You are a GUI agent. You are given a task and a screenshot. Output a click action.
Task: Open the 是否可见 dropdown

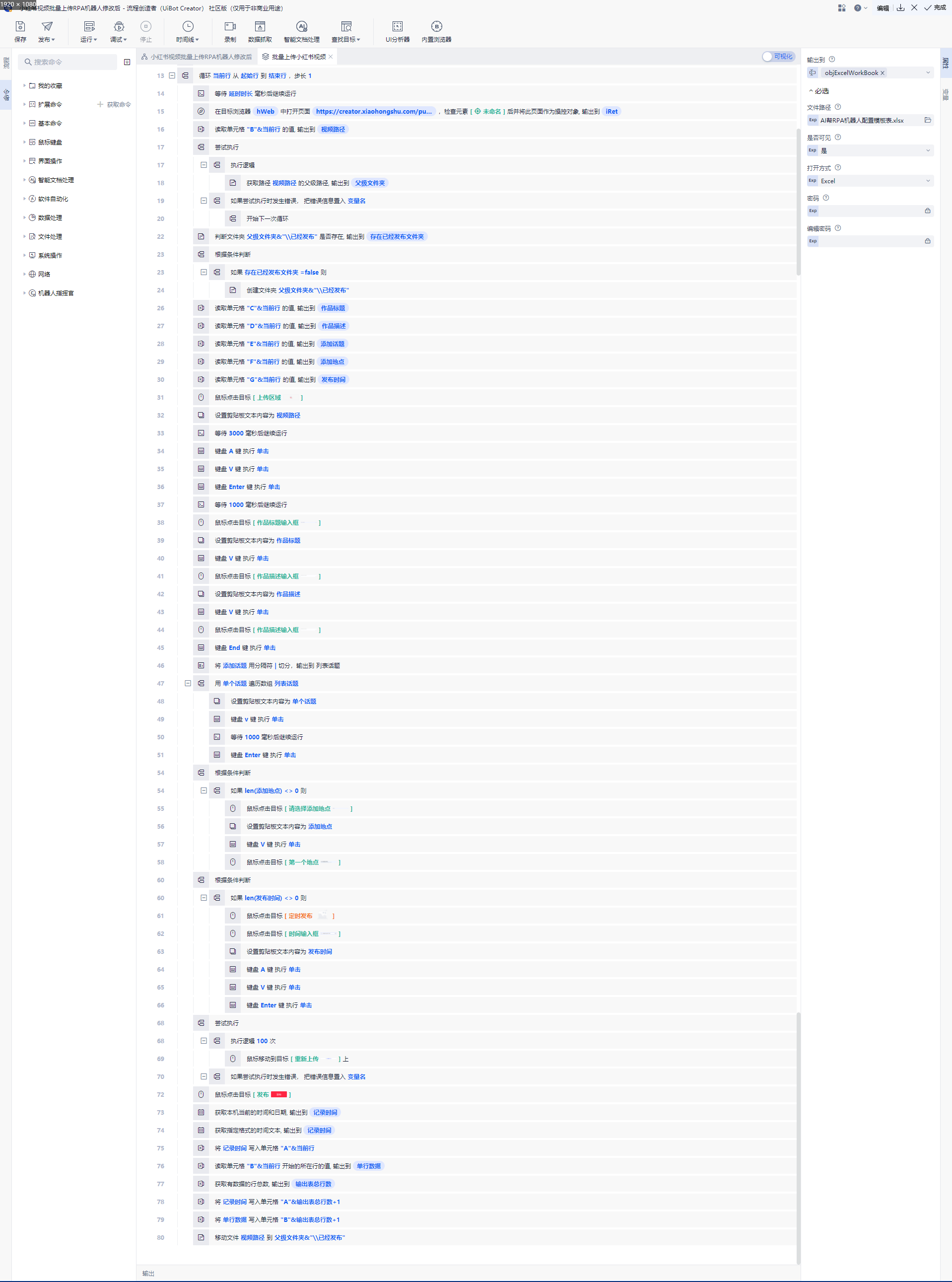928,150
